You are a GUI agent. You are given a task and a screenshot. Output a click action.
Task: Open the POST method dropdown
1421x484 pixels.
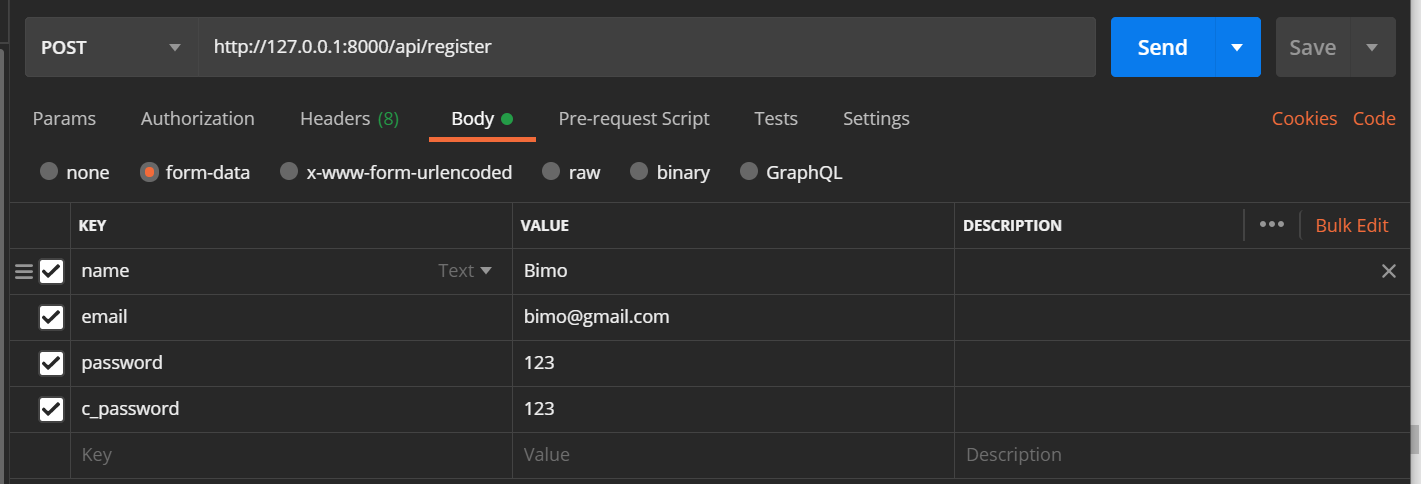tap(110, 47)
